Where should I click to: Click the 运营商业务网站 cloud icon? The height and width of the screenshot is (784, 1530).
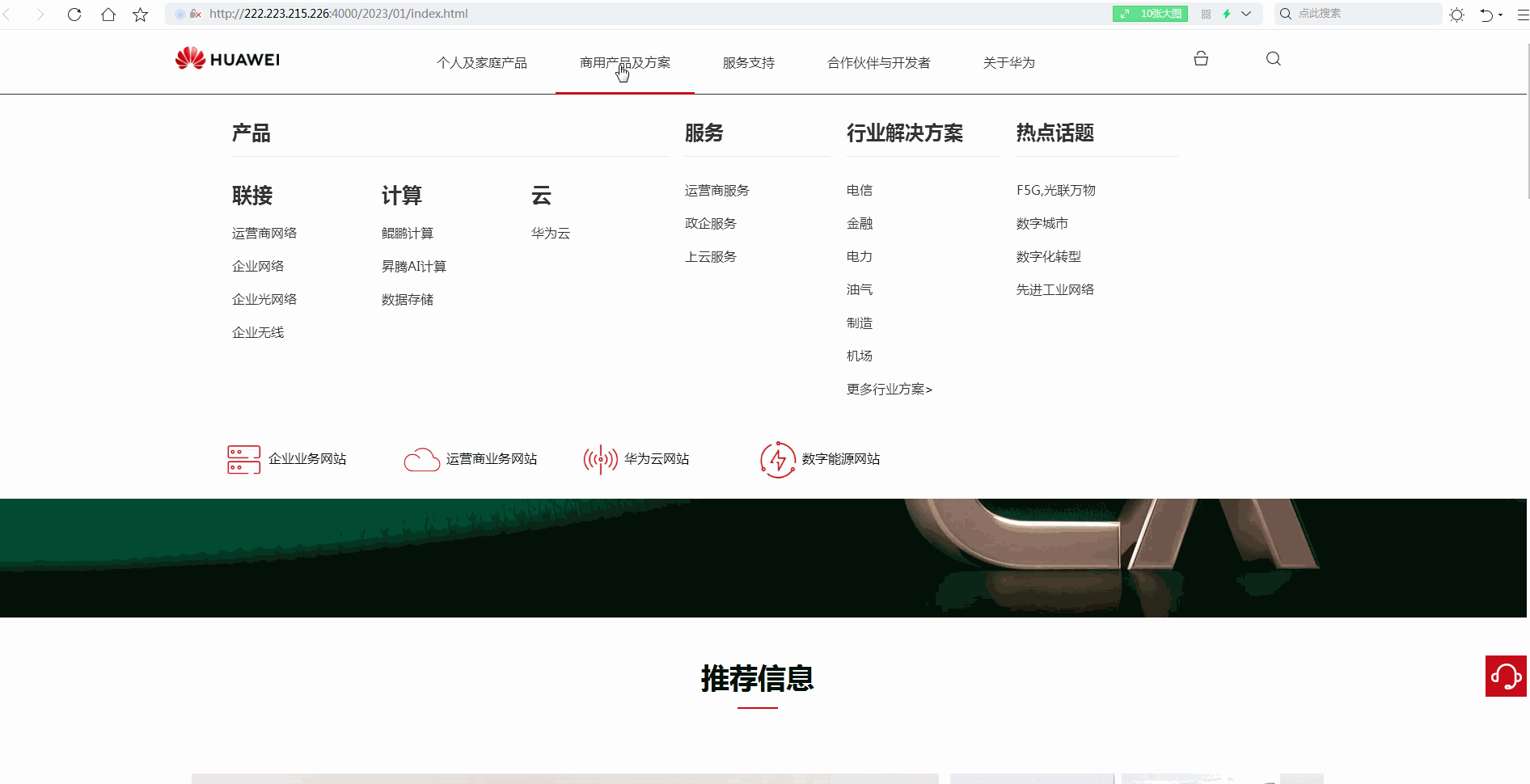point(421,459)
